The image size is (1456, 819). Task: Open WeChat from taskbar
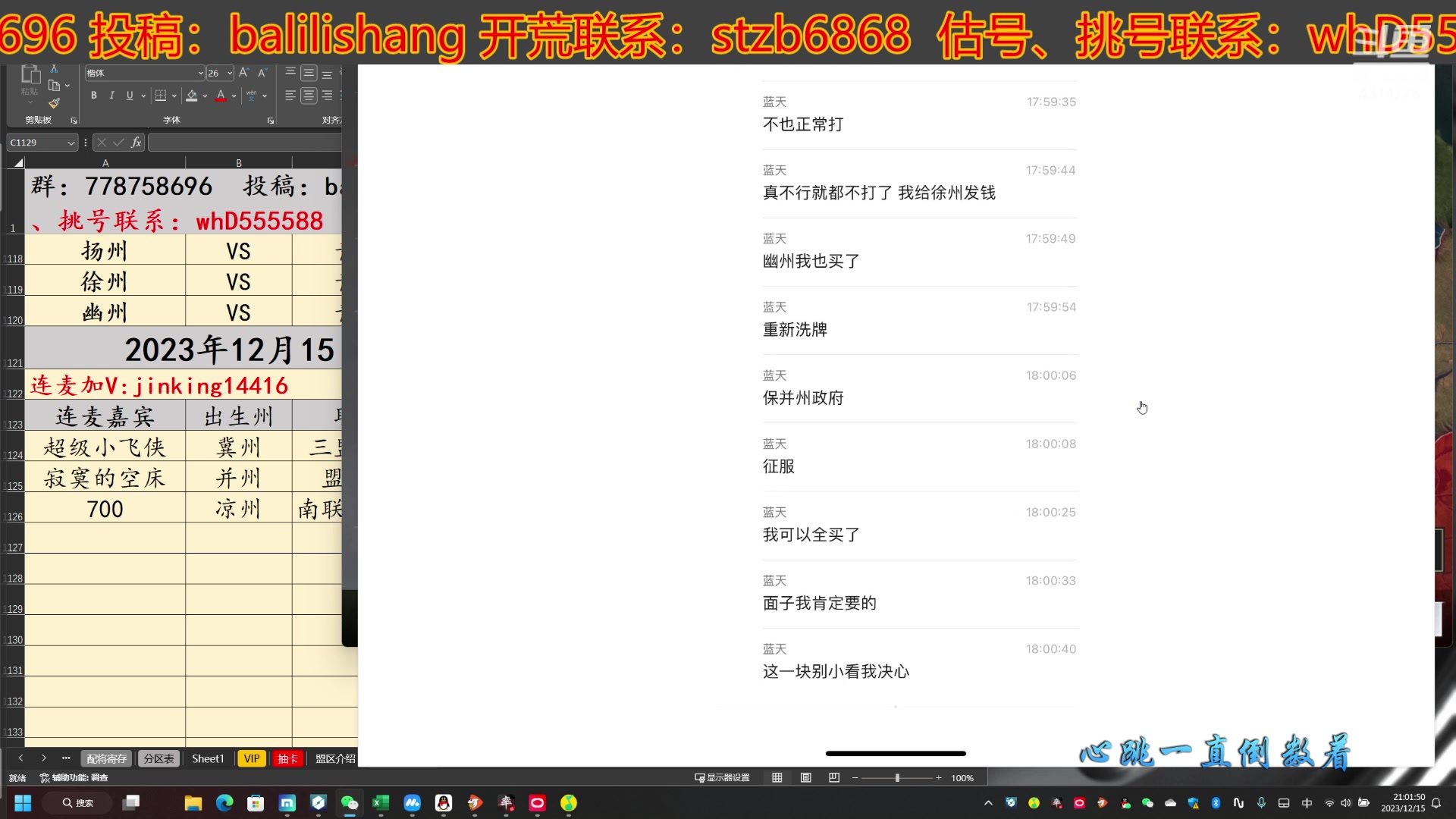[x=349, y=802]
